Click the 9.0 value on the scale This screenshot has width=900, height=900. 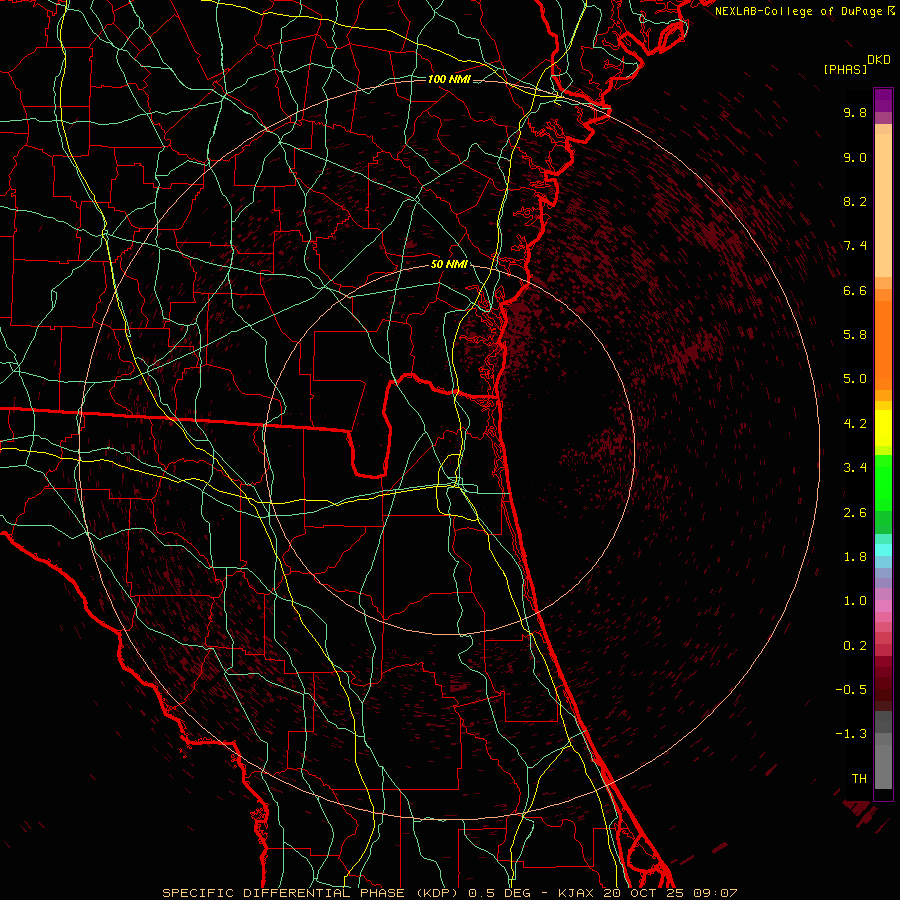(855, 157)
